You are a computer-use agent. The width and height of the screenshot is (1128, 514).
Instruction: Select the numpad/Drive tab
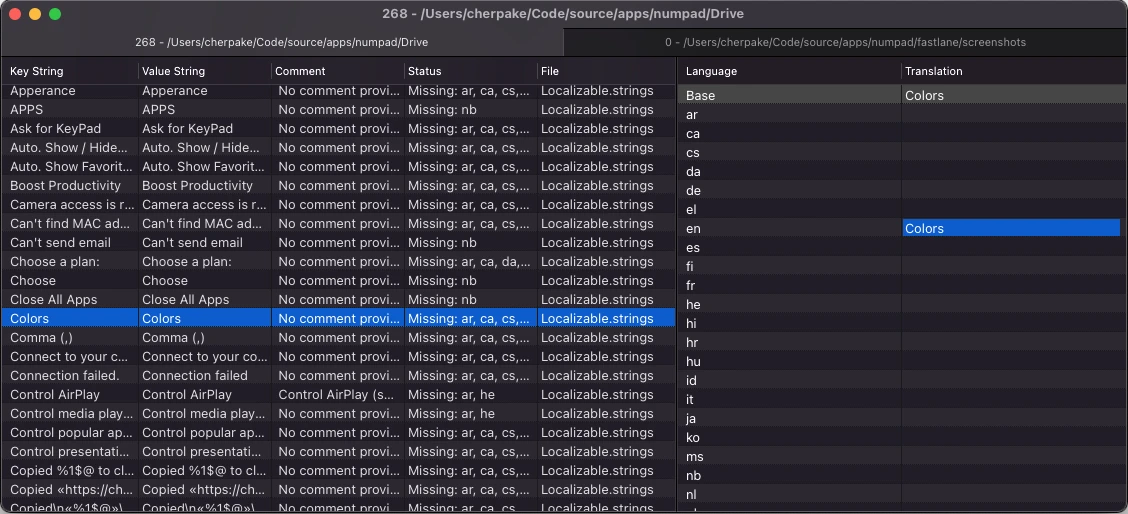282,42
